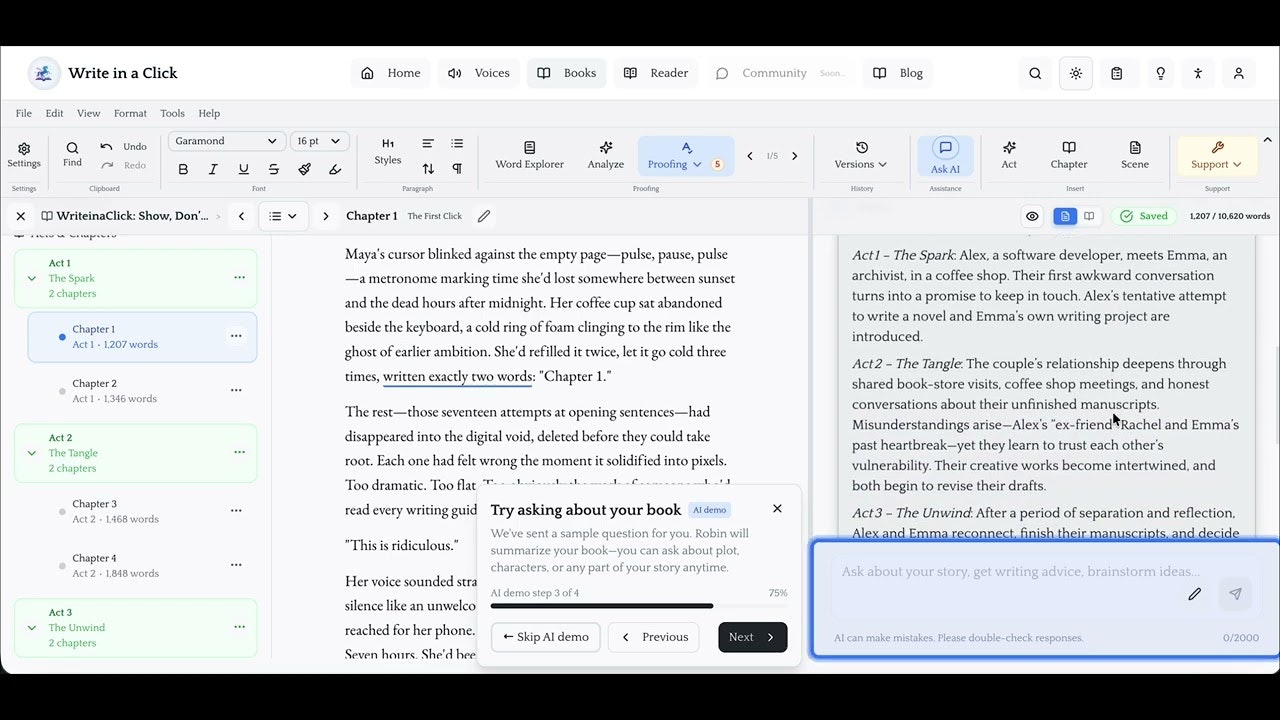Image resolution: width=1280 pixels, height=720 pixels.
Task: Skip the AI demo
Action: point(546,637)
